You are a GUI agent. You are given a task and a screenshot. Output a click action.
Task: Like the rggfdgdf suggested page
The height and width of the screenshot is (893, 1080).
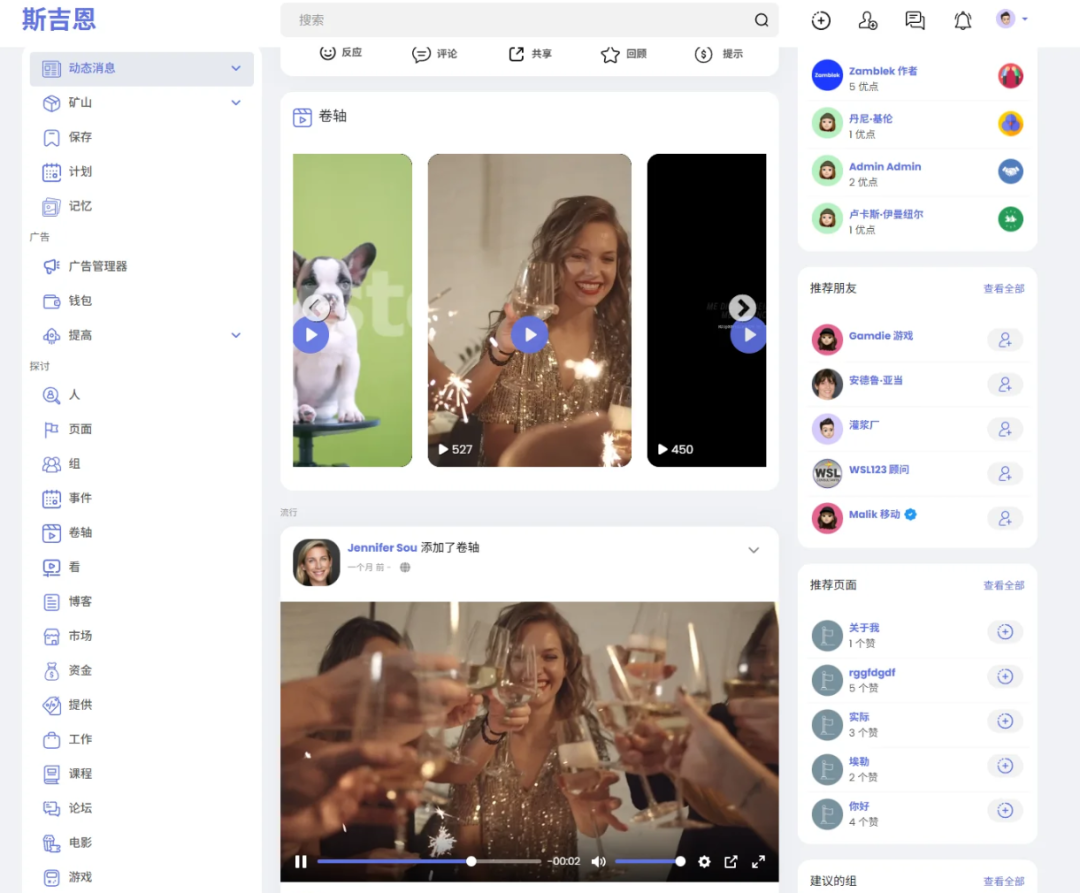pyautogui.click(x=1005, y=677)
